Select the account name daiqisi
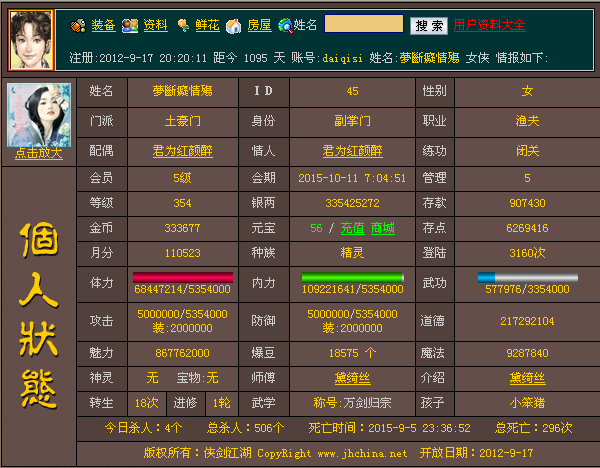The image size is (600, 468). pyautogui.click(x=342, y=58)
